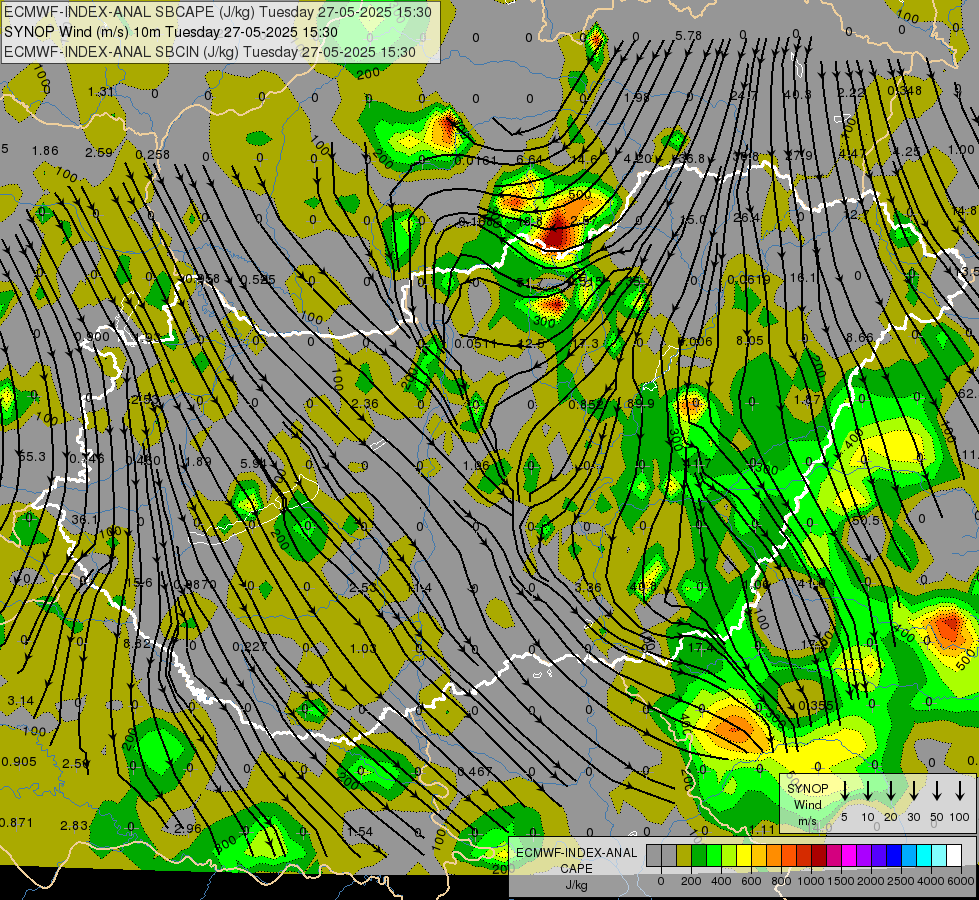Screen dimensions: 979x900
Task: Click the 'ECMWF-INDEX-ANAL' label in the color legend
Action: point(576,853)
